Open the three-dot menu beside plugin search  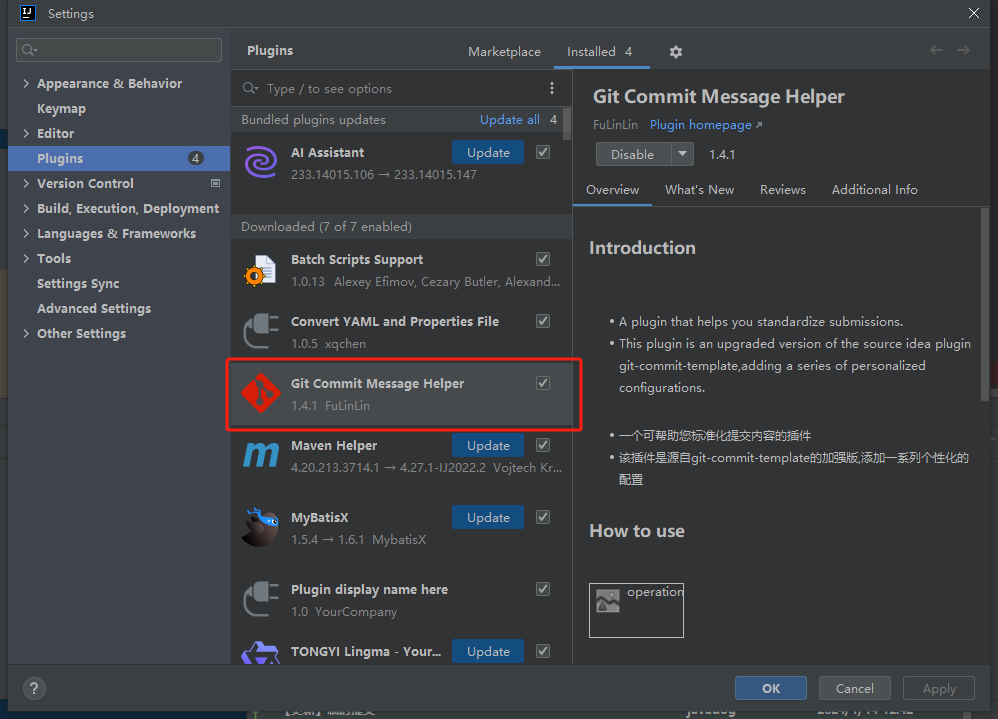(x=552, y=88)
